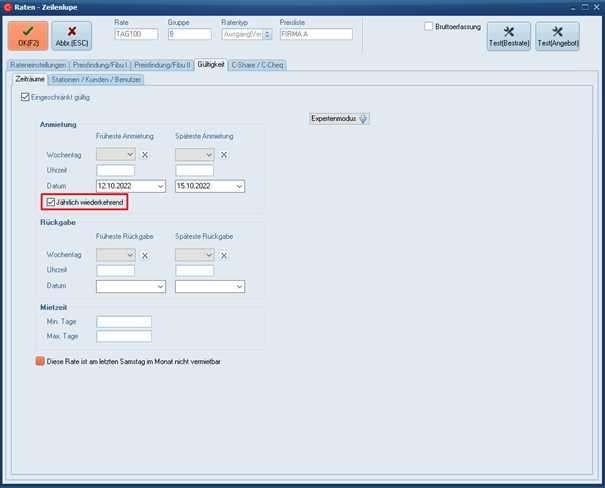Clear the Späteste Anmietung Wochentag selection
605x488 pixels.
click(x=224, y=155)
